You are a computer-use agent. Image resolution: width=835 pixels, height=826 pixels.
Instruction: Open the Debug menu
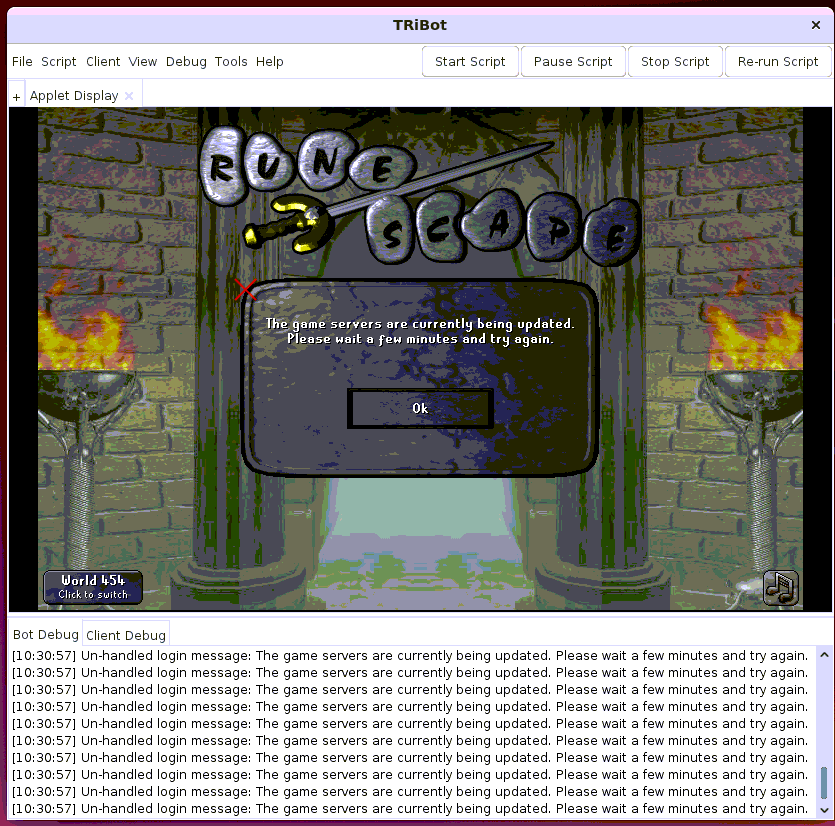click(x=186, y=62)
